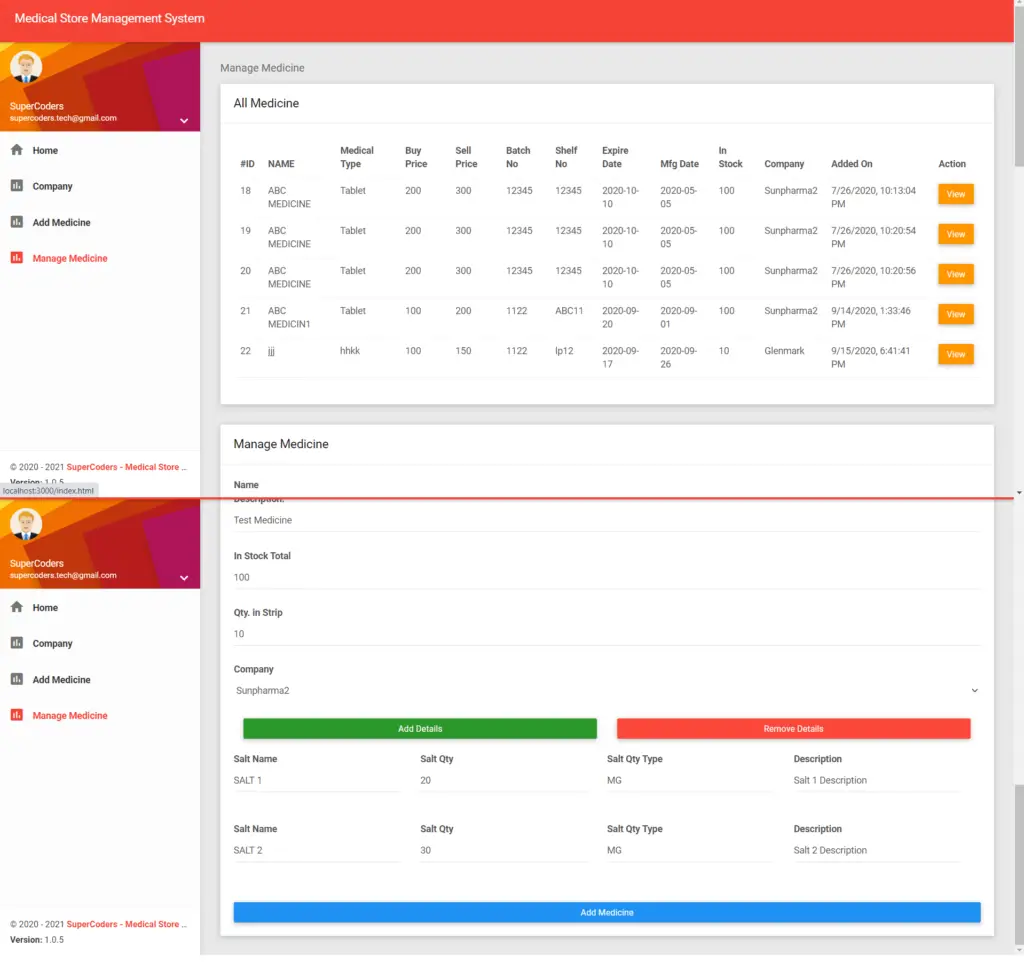
Task: Open the Company dropdown showing Sunpharma2
Action: pyautogui.click(x=606, y=690)
